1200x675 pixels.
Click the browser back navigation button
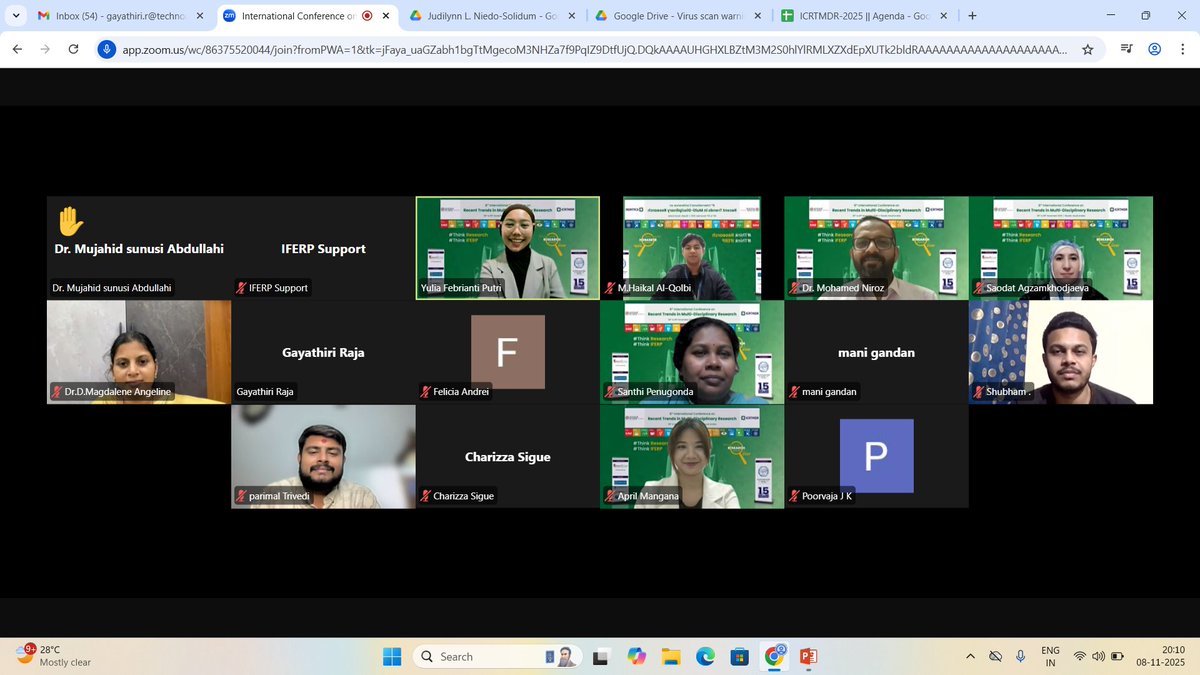click(16, 48)
